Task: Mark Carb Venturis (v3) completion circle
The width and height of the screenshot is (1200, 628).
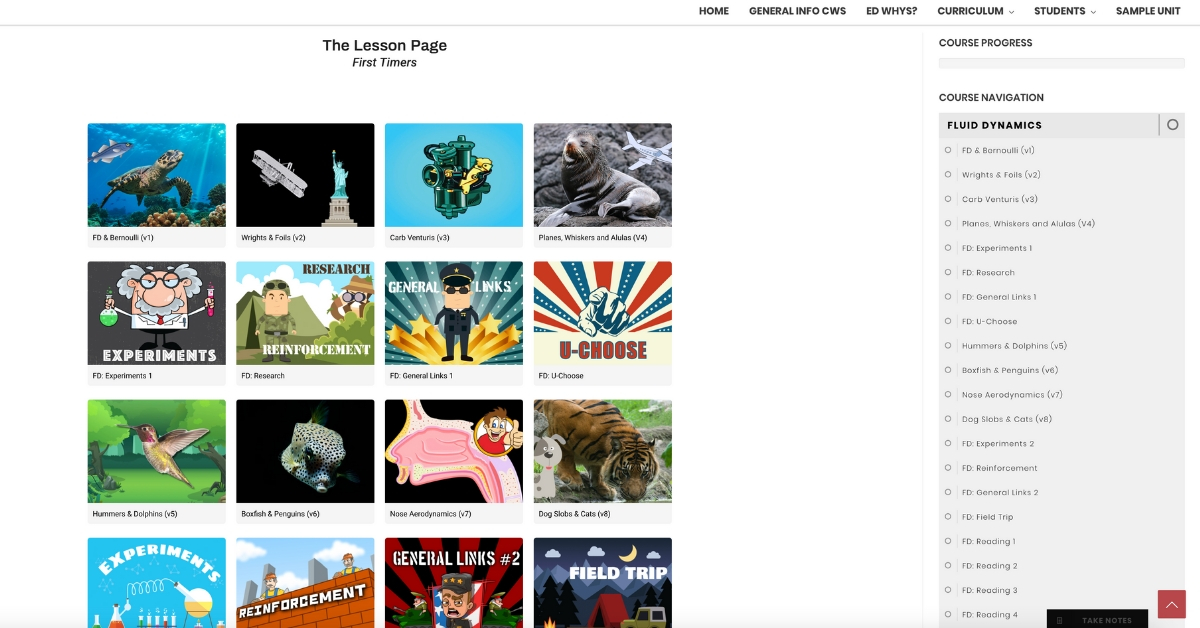Action: point(948,199)
